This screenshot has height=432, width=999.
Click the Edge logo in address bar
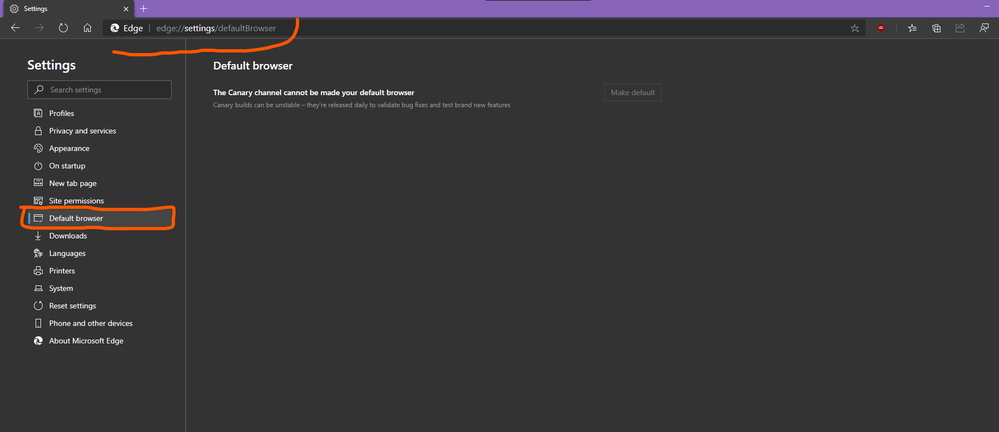coord(115,28)
